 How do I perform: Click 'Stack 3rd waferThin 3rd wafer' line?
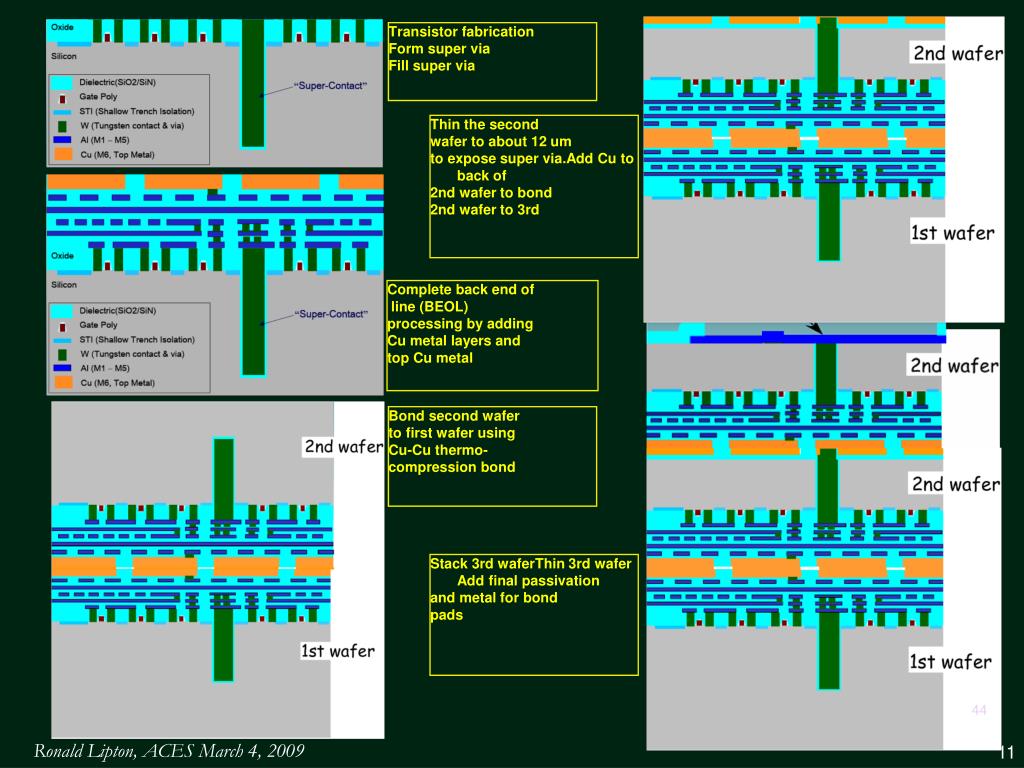coord(530,564)
